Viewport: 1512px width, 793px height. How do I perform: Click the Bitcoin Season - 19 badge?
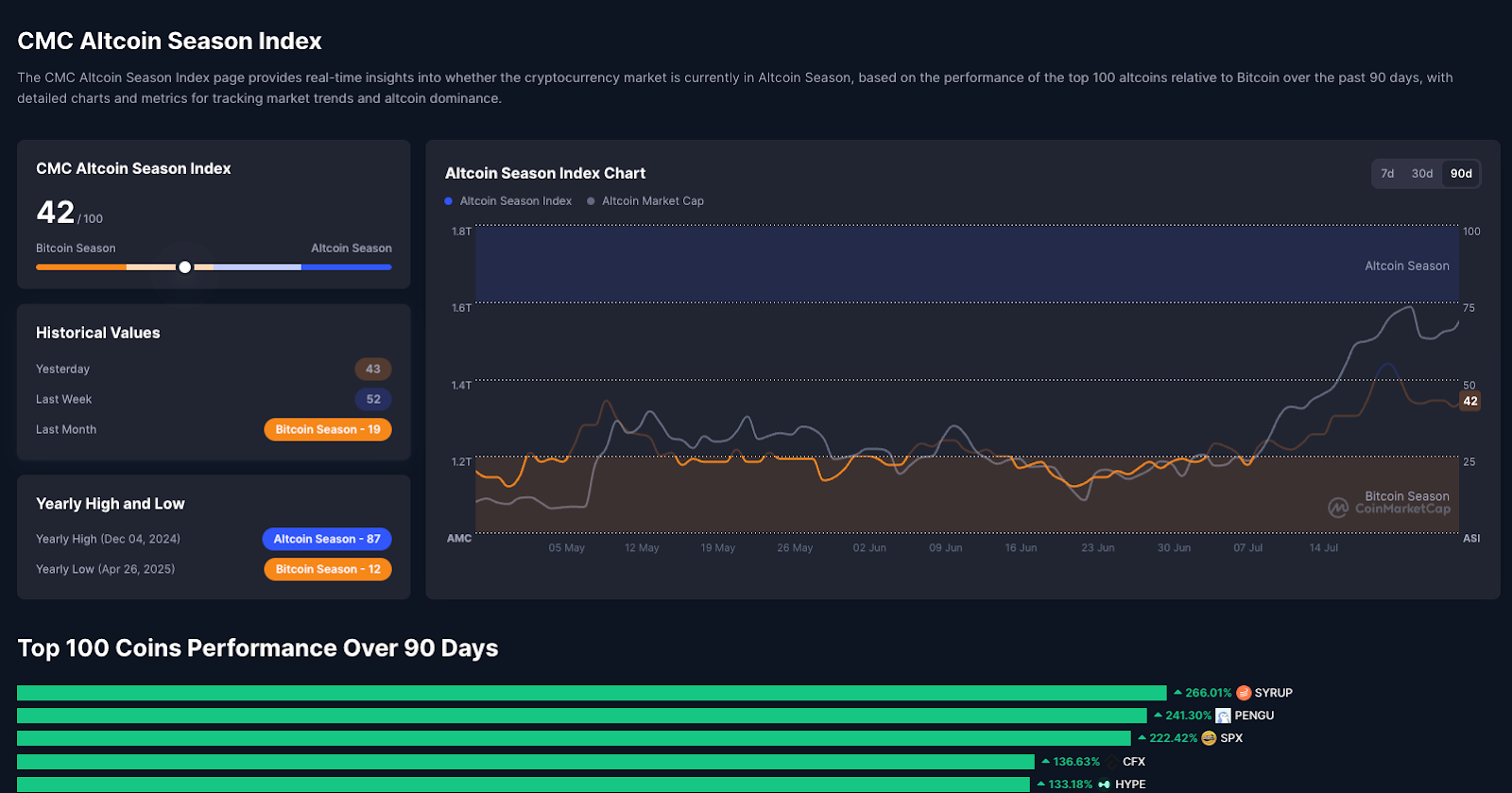[328, 429]
